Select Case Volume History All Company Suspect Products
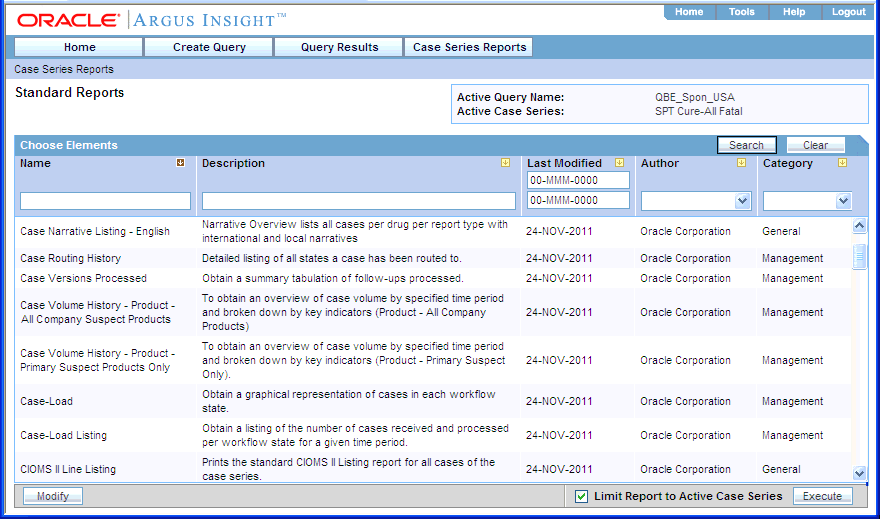The image size is (880, 519). pyautogui.click(x=97, y=312)
